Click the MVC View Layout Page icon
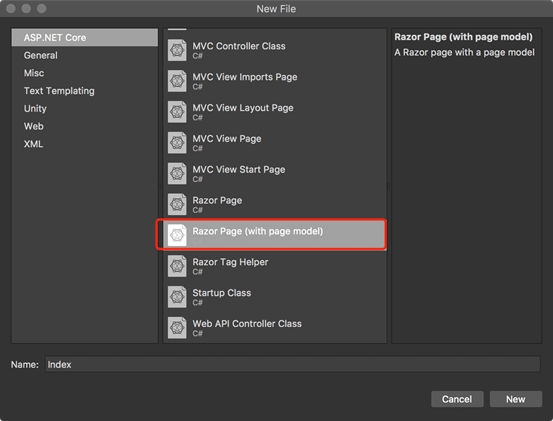 [177, 112]
